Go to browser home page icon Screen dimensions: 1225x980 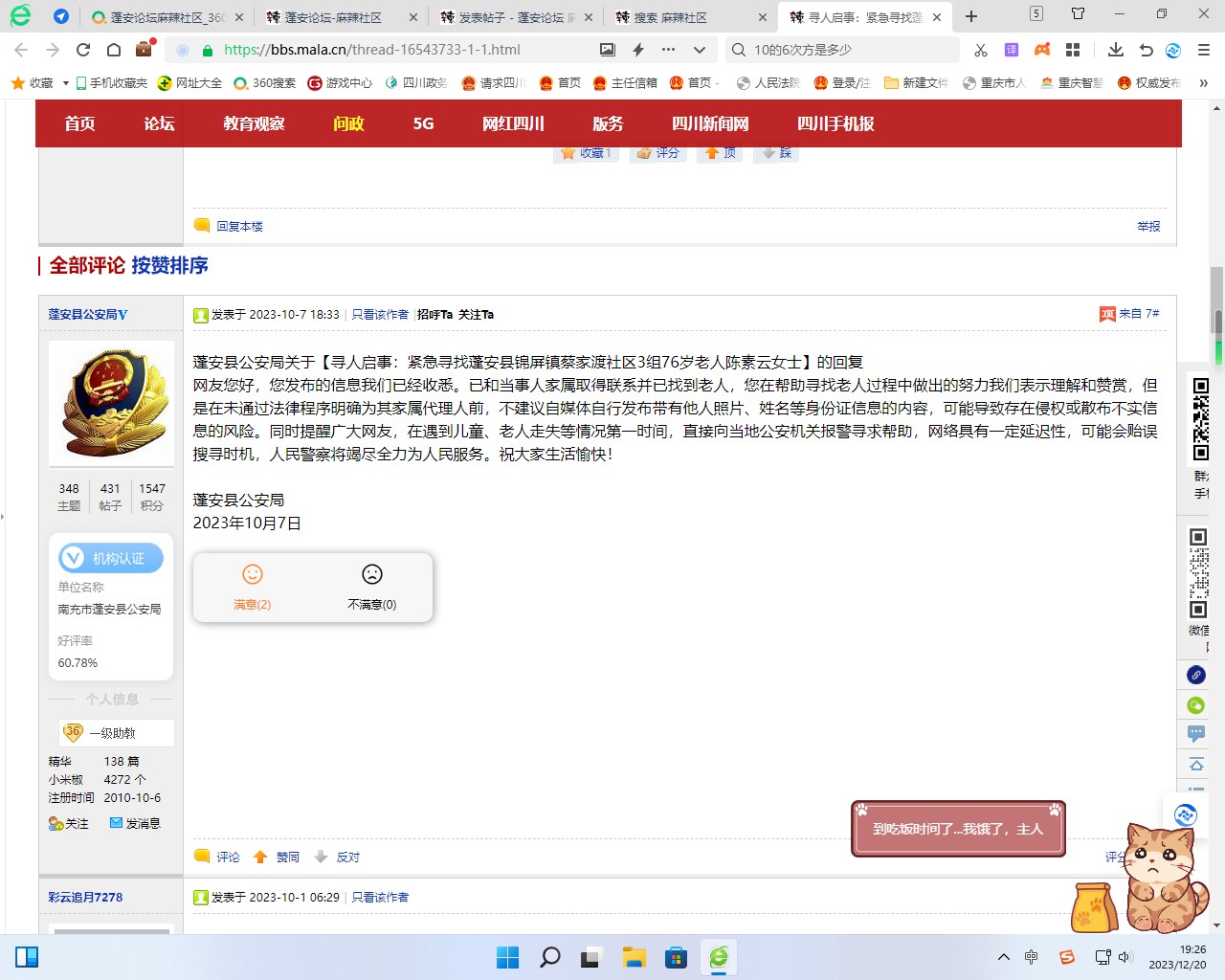(114, 50)
